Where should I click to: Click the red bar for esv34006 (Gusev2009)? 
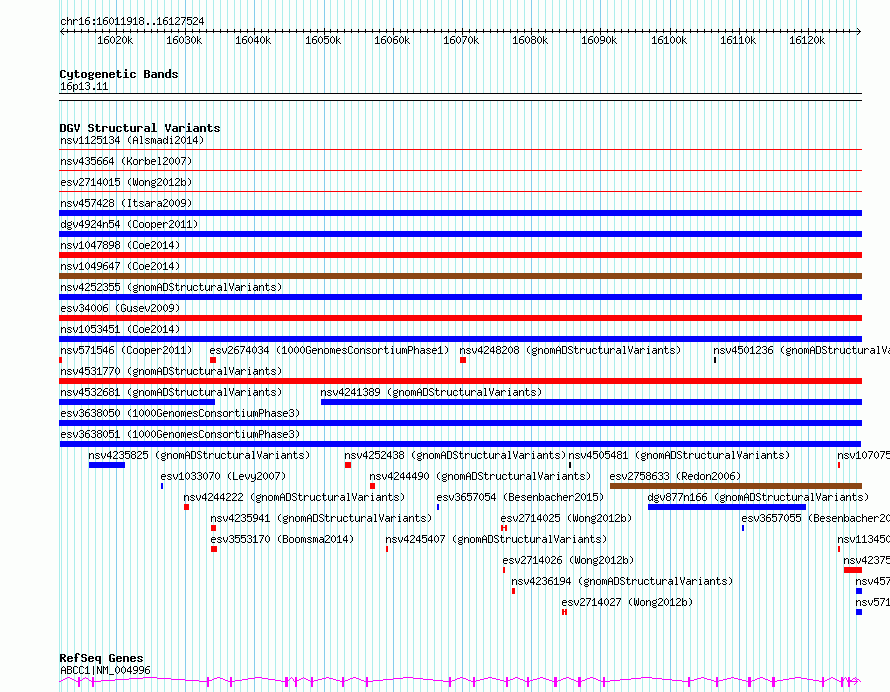coord(460,318)
